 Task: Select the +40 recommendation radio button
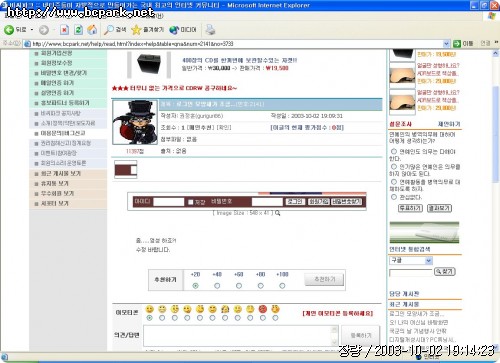[217, 286]
